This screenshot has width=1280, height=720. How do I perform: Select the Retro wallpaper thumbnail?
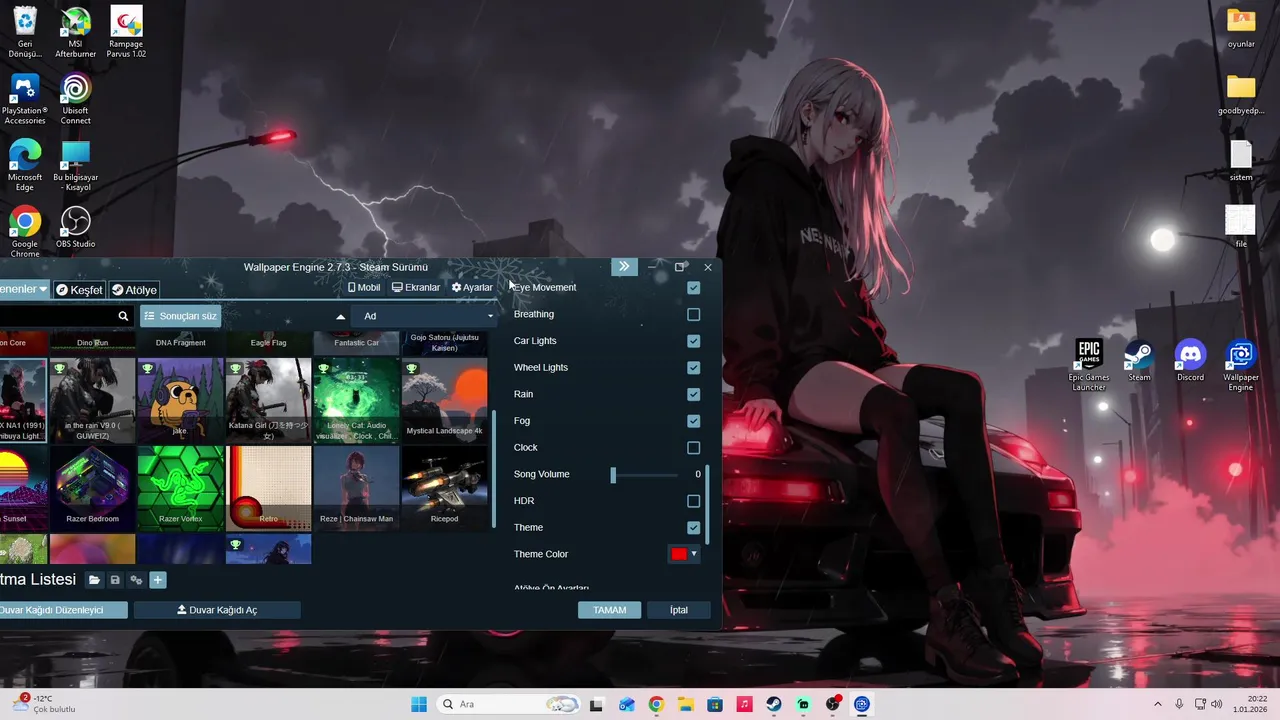point(269,488)
